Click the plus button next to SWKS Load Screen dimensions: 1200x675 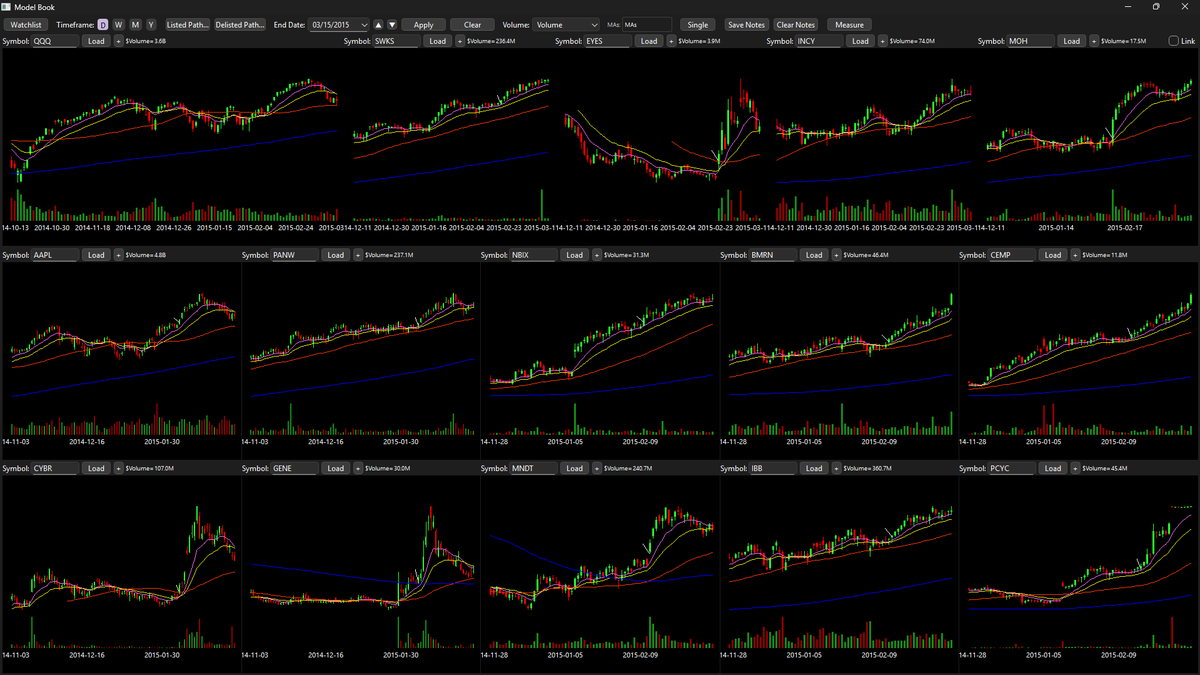[460, 41]
